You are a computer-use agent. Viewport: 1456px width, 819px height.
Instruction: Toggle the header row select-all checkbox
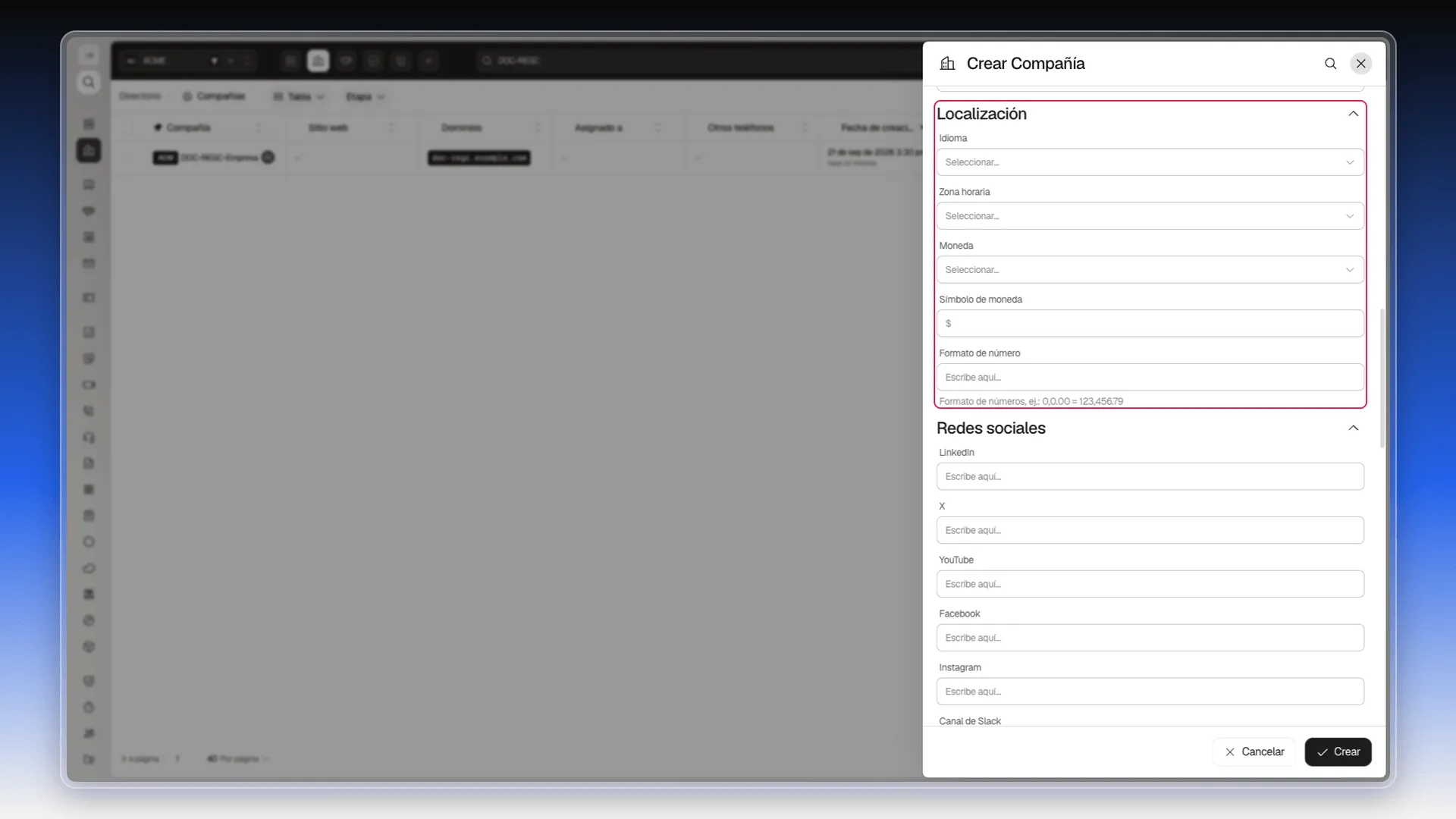tap(127, 128)
